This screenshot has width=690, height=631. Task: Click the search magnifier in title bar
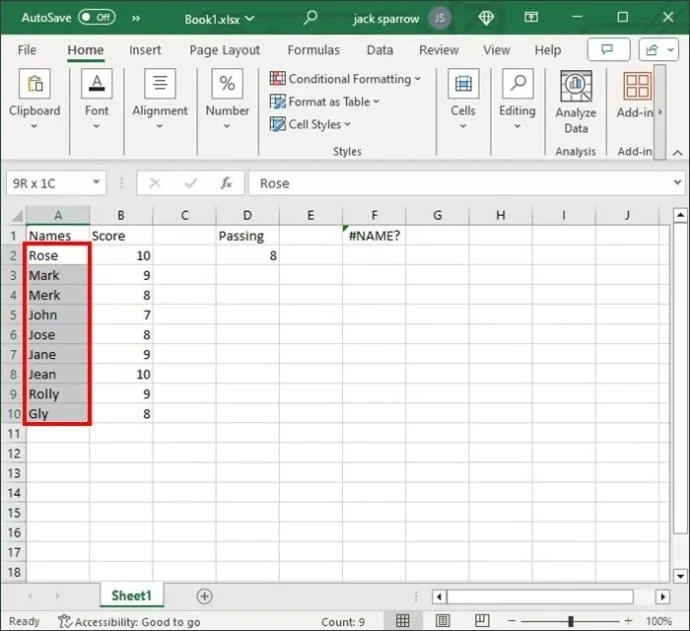coord(311,18)
